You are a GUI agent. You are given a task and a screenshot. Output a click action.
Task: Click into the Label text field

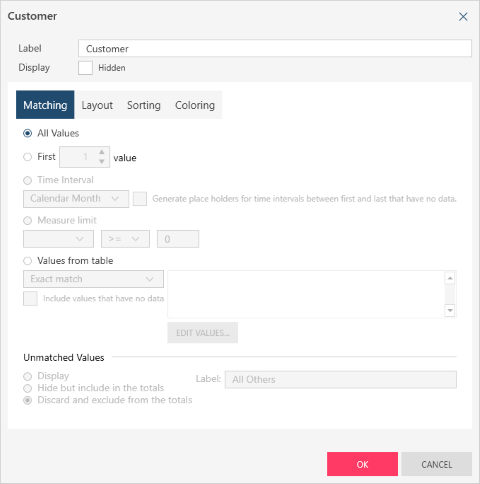click(x=275, y=48)
